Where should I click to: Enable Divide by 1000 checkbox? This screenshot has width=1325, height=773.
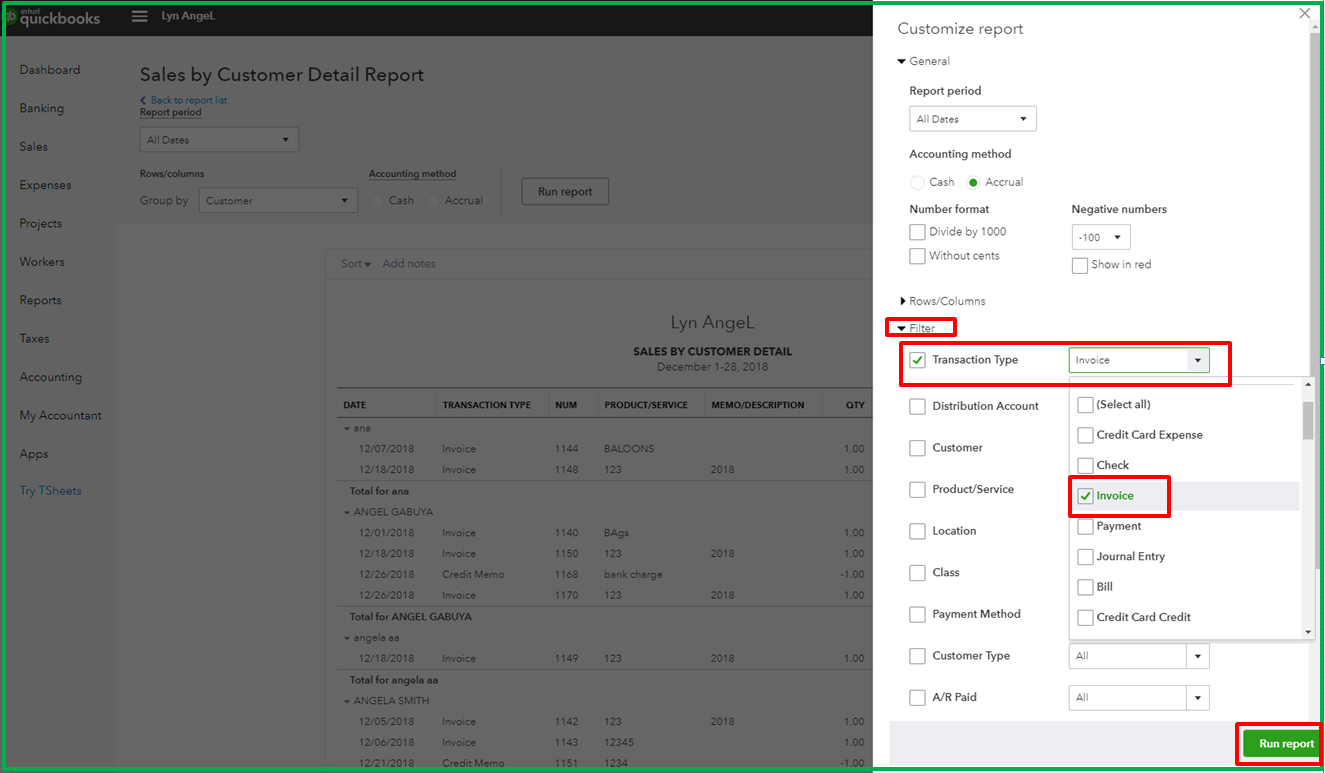click(x=917, y=232)
